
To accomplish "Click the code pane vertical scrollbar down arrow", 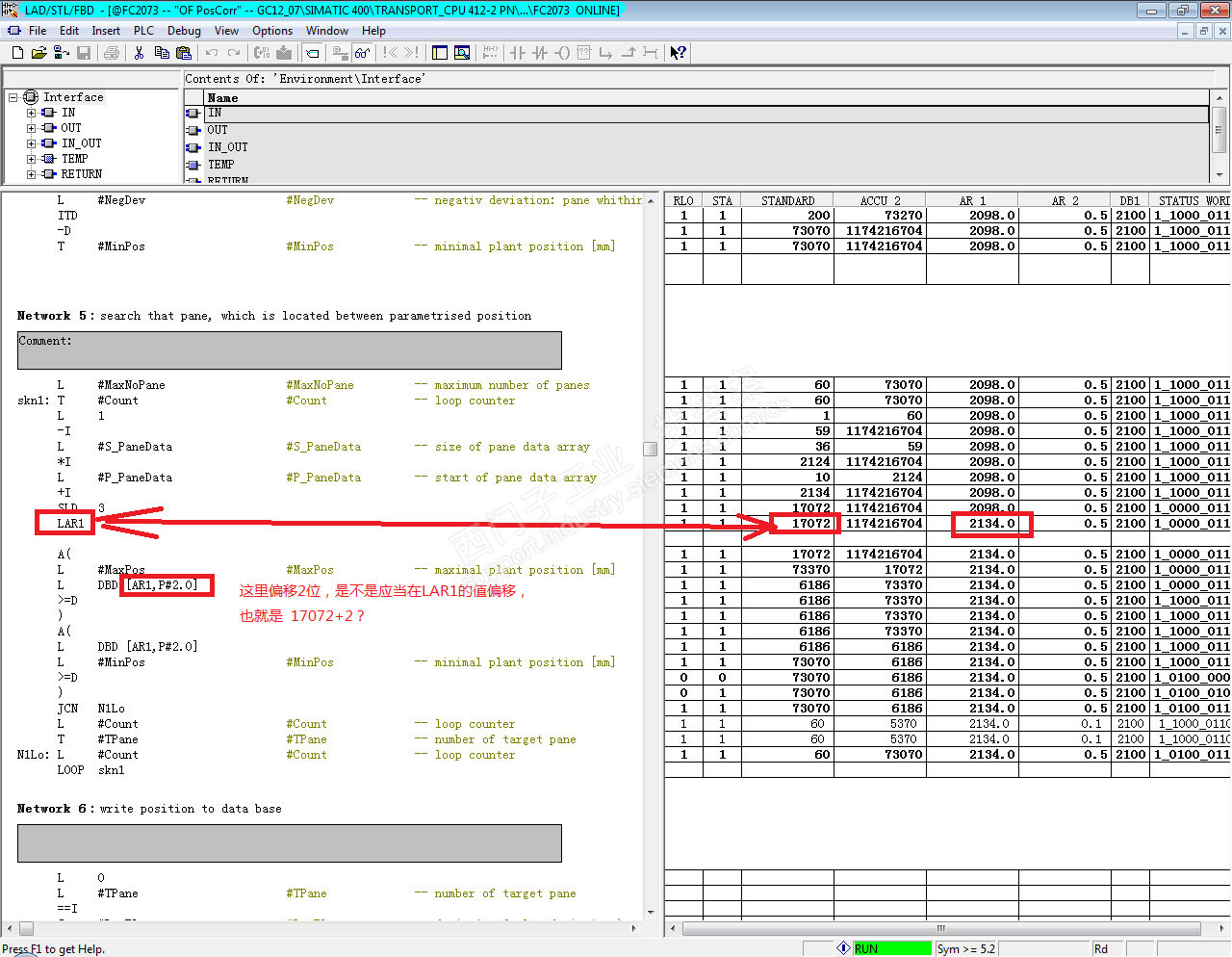I will [x=651, y=913].
